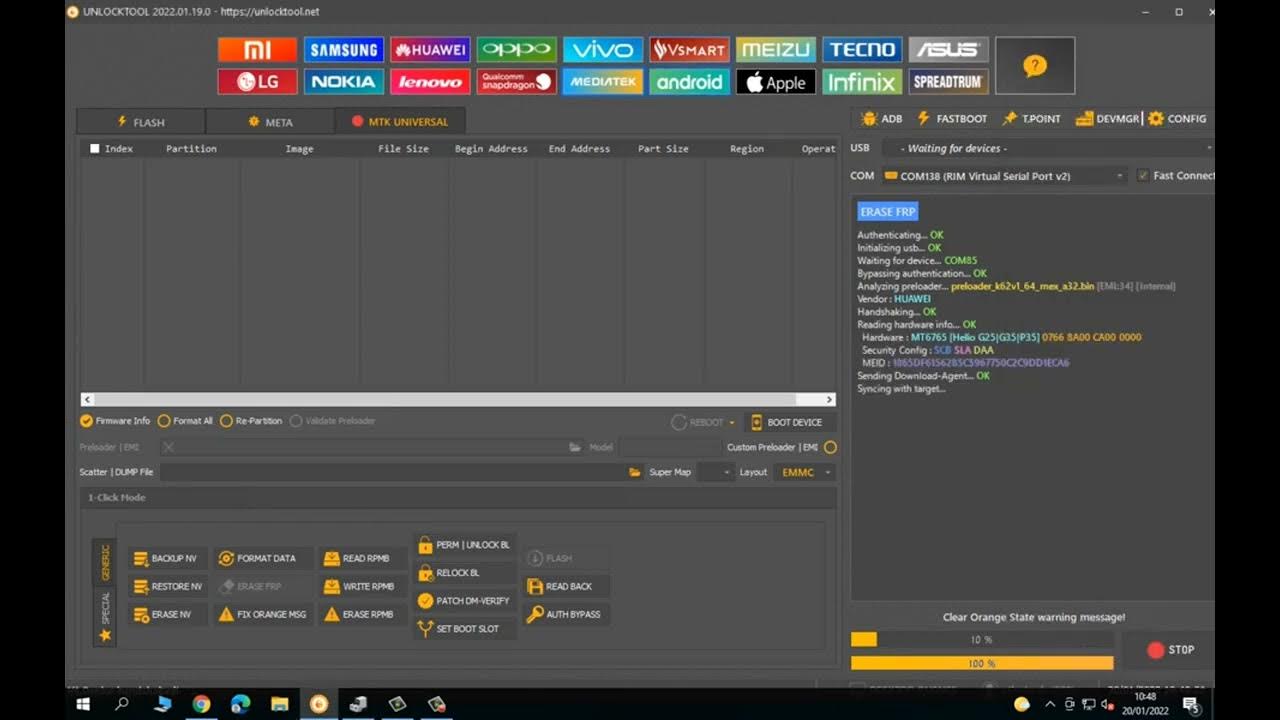Open the USB devices dropdown

1047,148
